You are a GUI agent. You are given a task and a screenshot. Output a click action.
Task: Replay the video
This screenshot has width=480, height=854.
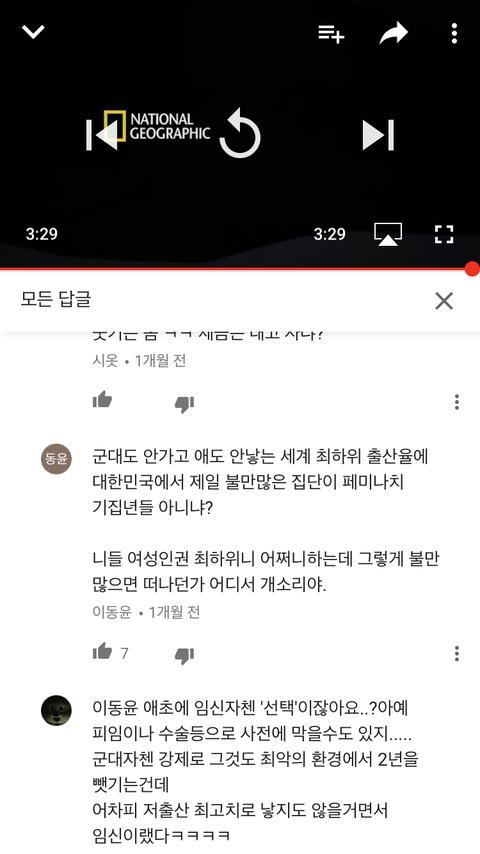tap(240, 133)
